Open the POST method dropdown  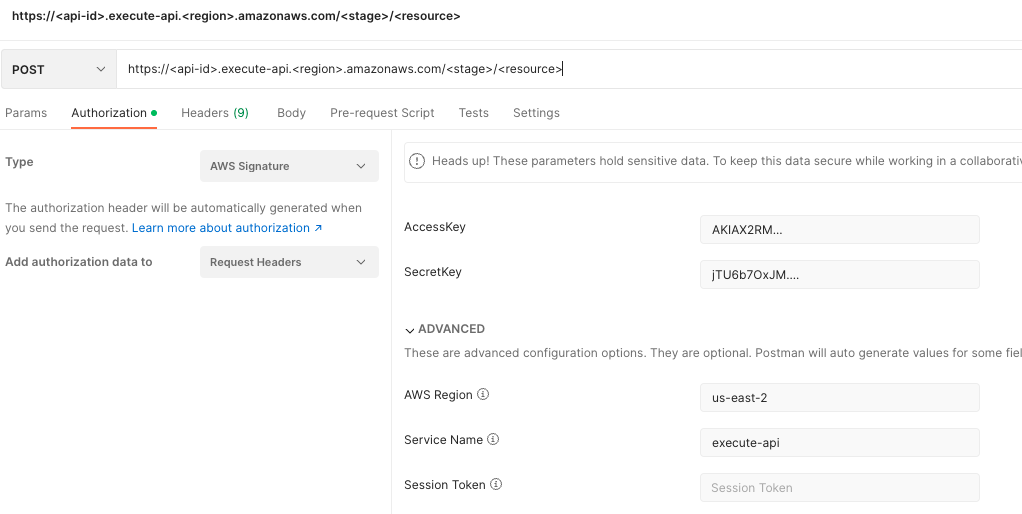58,69
